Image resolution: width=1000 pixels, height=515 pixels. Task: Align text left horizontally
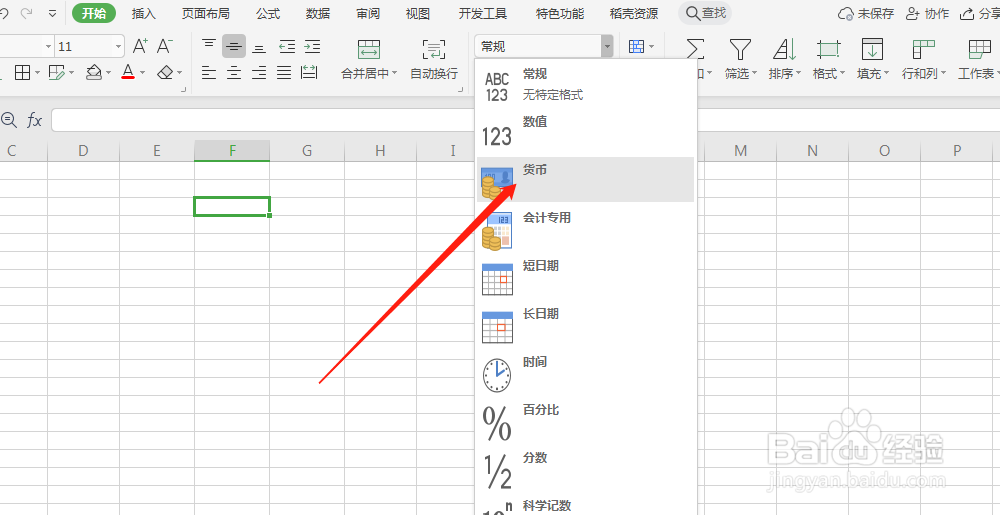209,73
